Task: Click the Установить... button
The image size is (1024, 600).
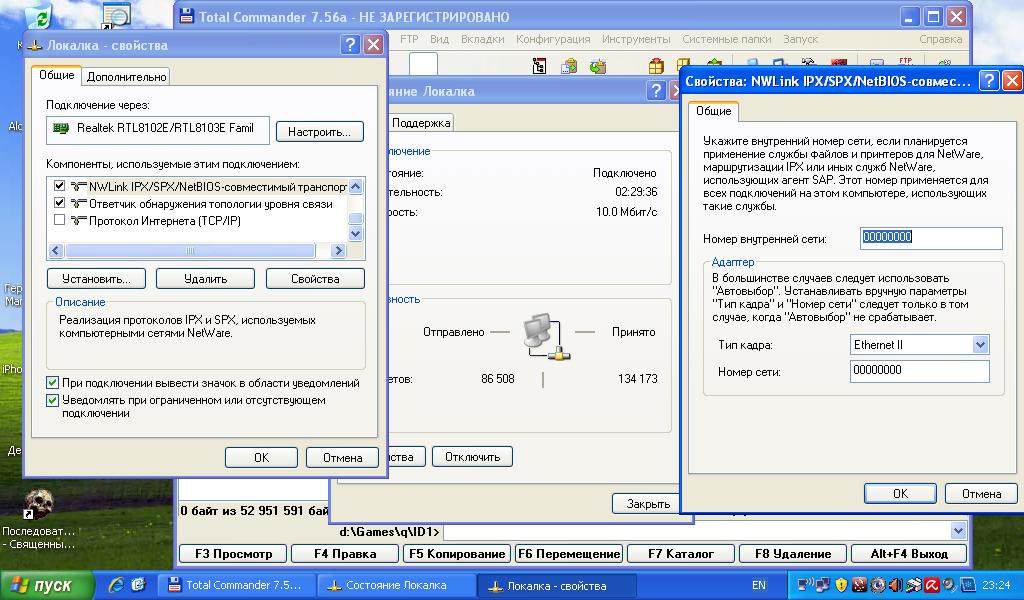Action: pos(96,279)
